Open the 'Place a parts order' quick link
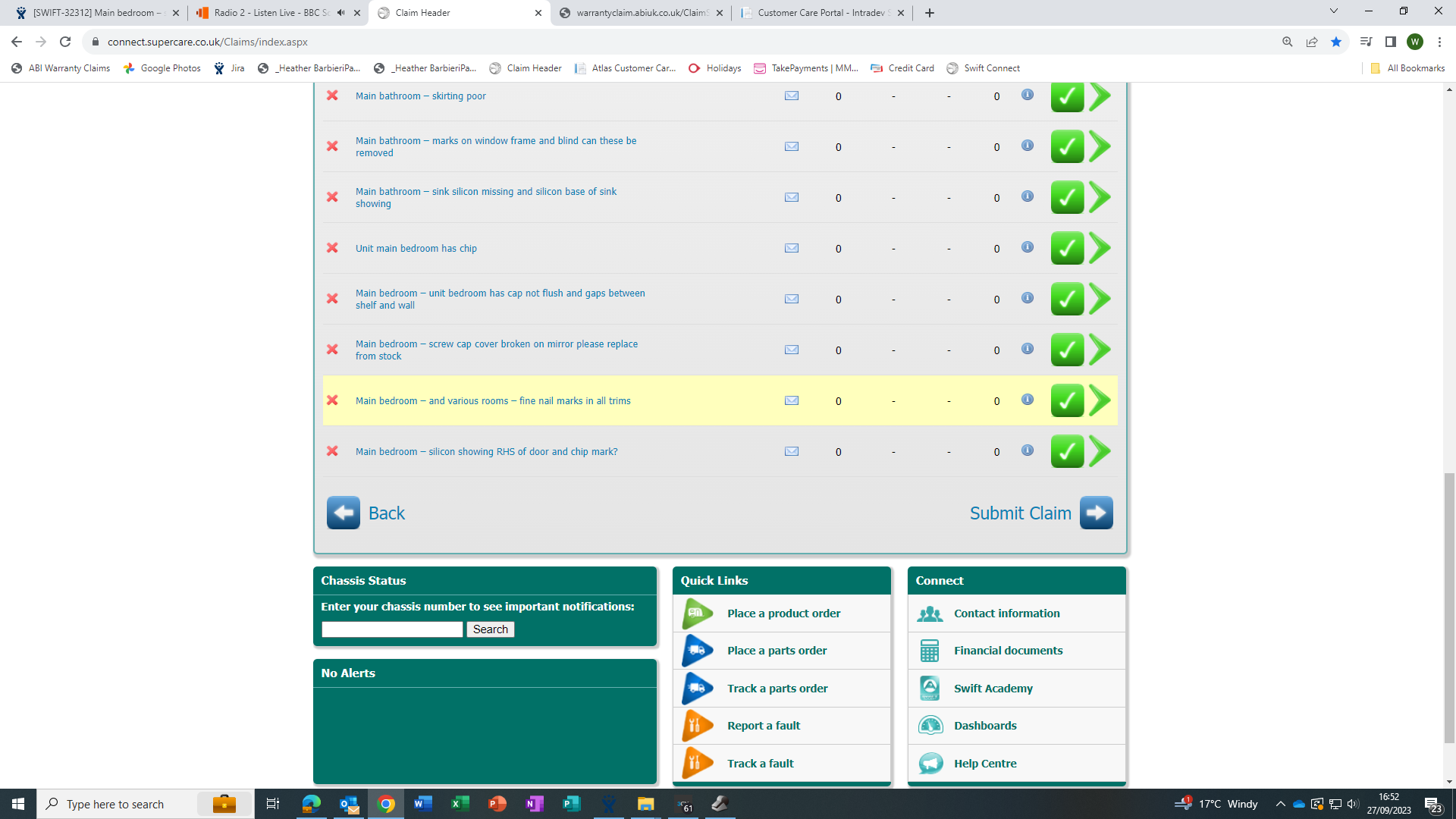Viewport: 1456px width, 819px height. point(777,651)
